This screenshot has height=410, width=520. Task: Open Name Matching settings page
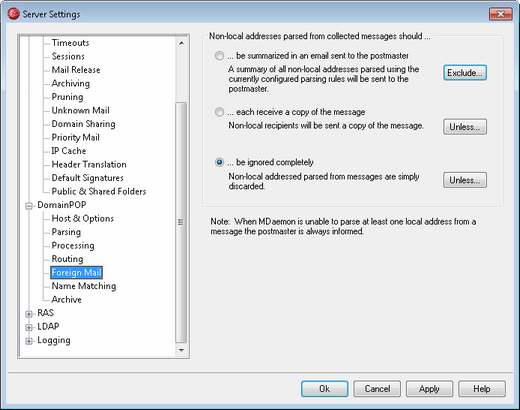[84, 286]
